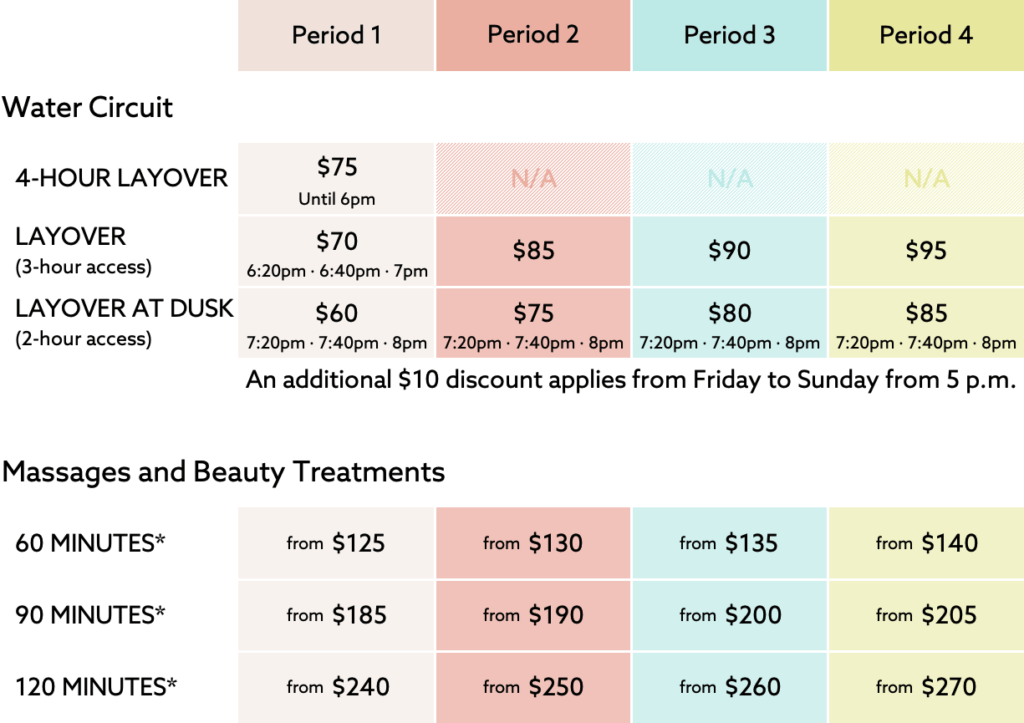The image size is (1024, 723).
Task: Choose the $90 Layover price in Period 3
Action: tap(729, 251)
